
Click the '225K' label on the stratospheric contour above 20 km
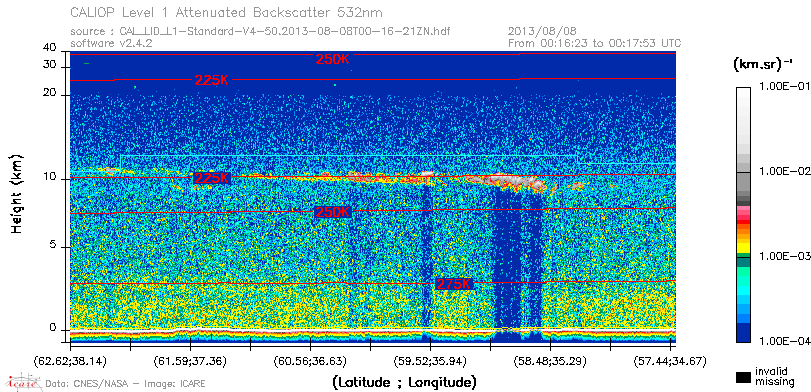point(212,80)
